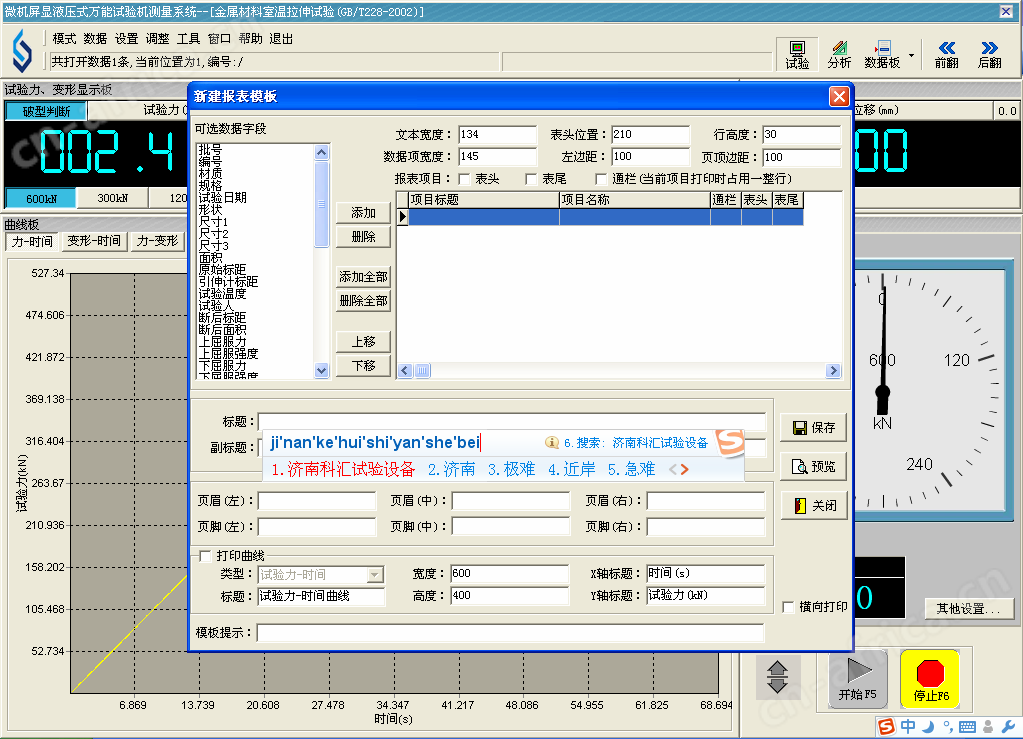Click the red 停止F6 stop button
Viewport: 1023px width, 739px height.
click(930, 679)
